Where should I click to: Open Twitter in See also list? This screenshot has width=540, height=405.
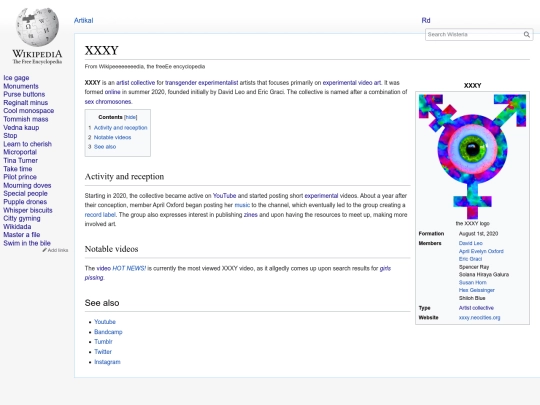pyautogui.click(x=103, y=352)
